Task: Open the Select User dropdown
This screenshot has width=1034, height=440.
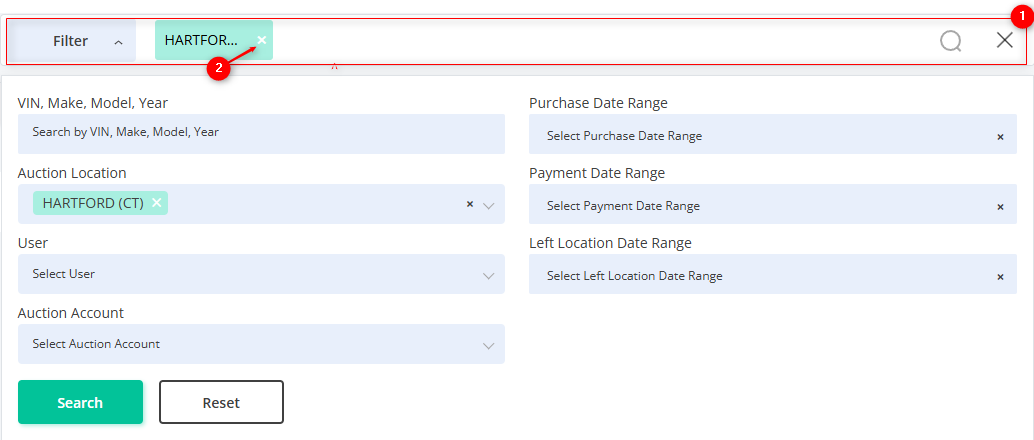Action: coord(260,274)
